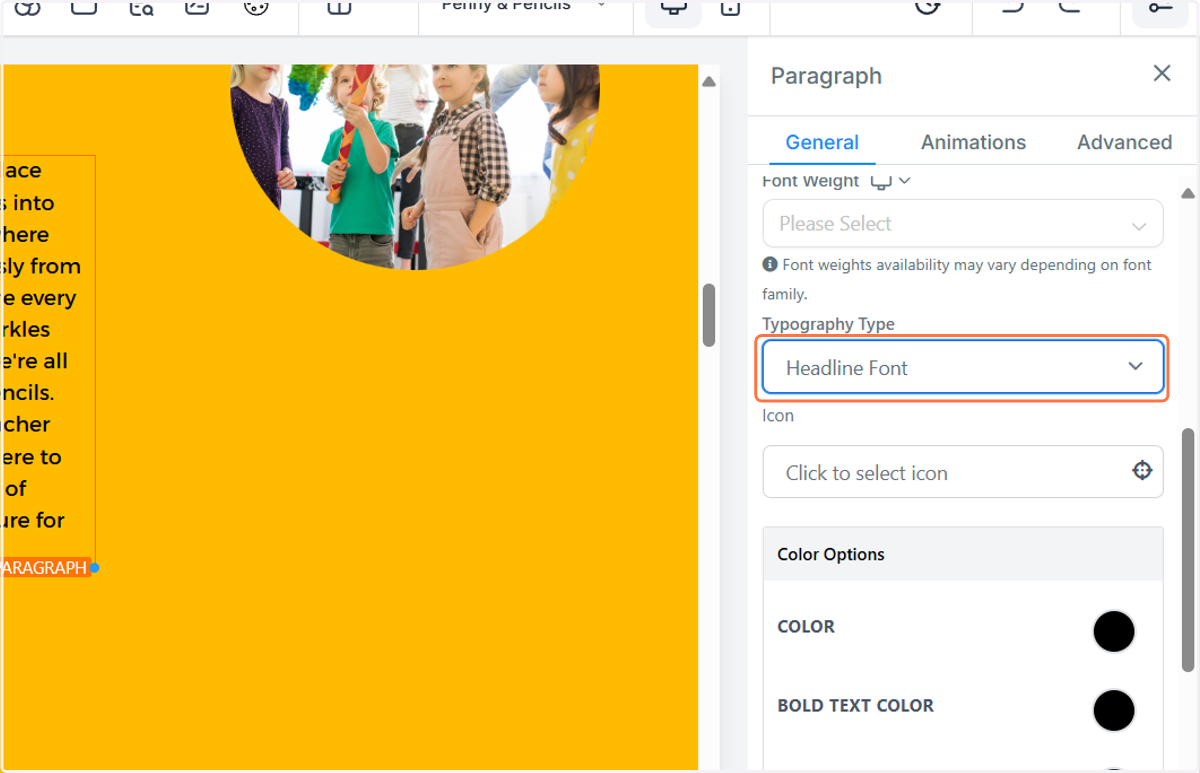Switch to the General tab

coord(822,142)
